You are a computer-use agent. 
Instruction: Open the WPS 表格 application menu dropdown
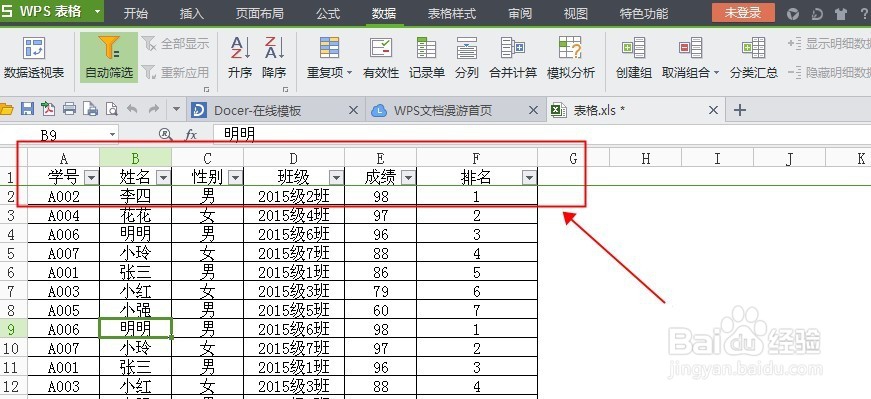click(98, 11)
